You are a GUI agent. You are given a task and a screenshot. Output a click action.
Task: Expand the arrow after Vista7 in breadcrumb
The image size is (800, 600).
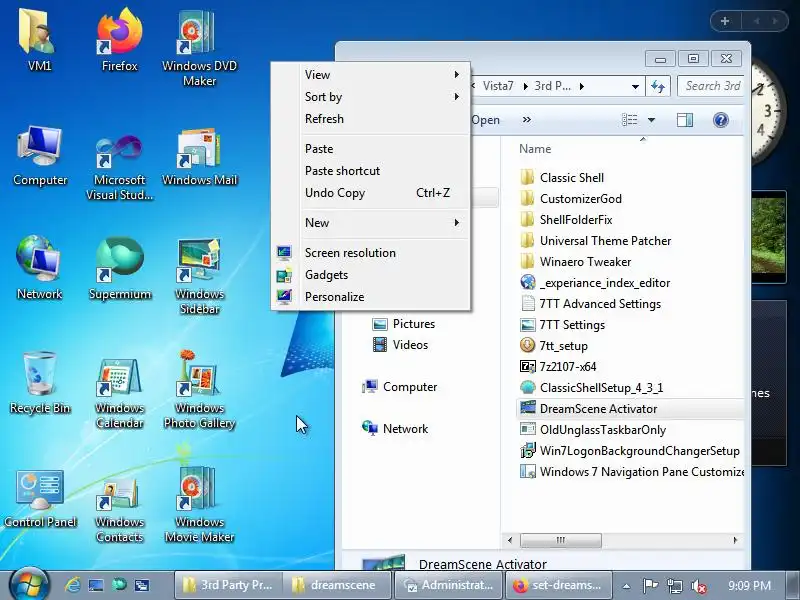[525, 87]
